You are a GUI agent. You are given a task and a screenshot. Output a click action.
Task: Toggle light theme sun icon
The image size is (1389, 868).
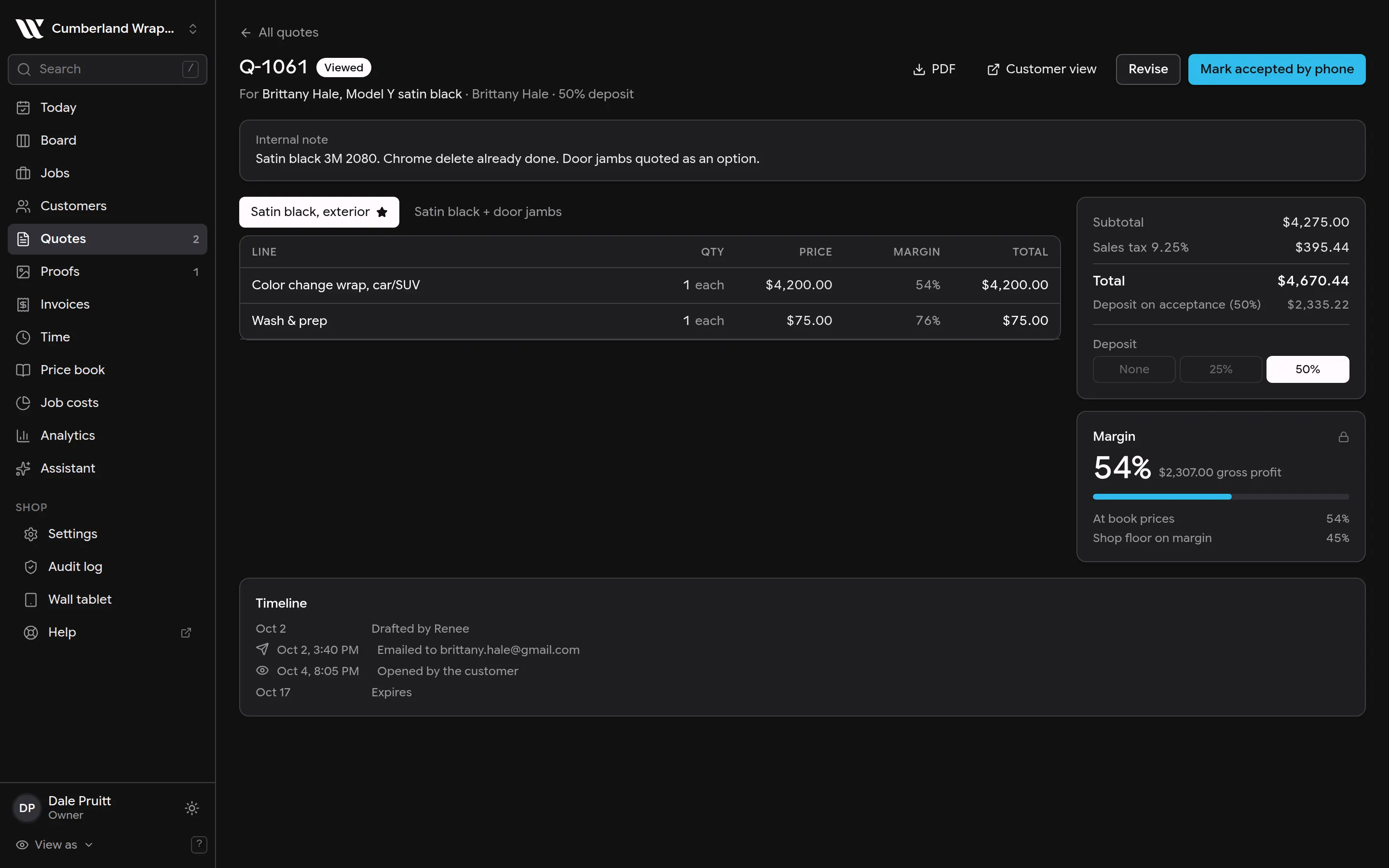pyautogui.click(x=191, y=808)
